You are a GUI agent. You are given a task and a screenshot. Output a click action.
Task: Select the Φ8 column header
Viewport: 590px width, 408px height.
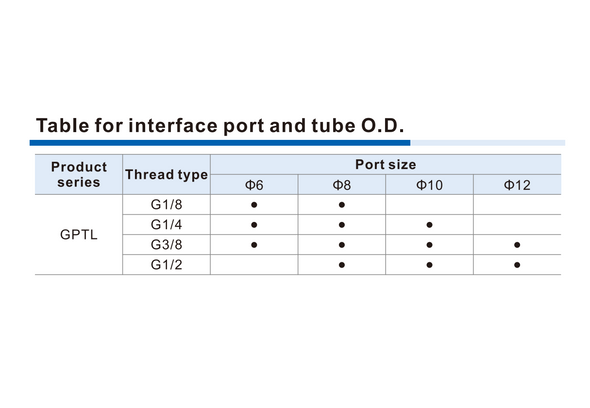pos(342,185)
